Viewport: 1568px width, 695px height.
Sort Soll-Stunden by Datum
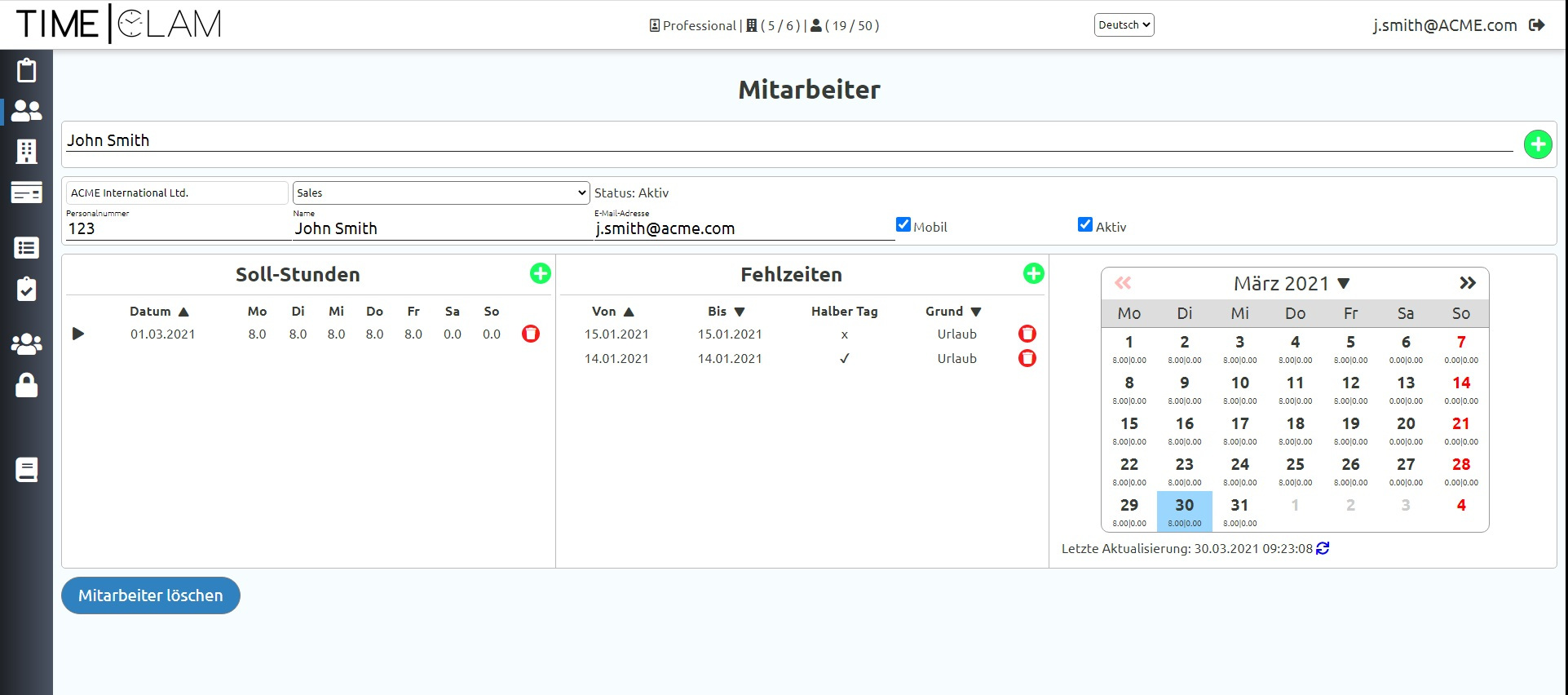(159, 312)
